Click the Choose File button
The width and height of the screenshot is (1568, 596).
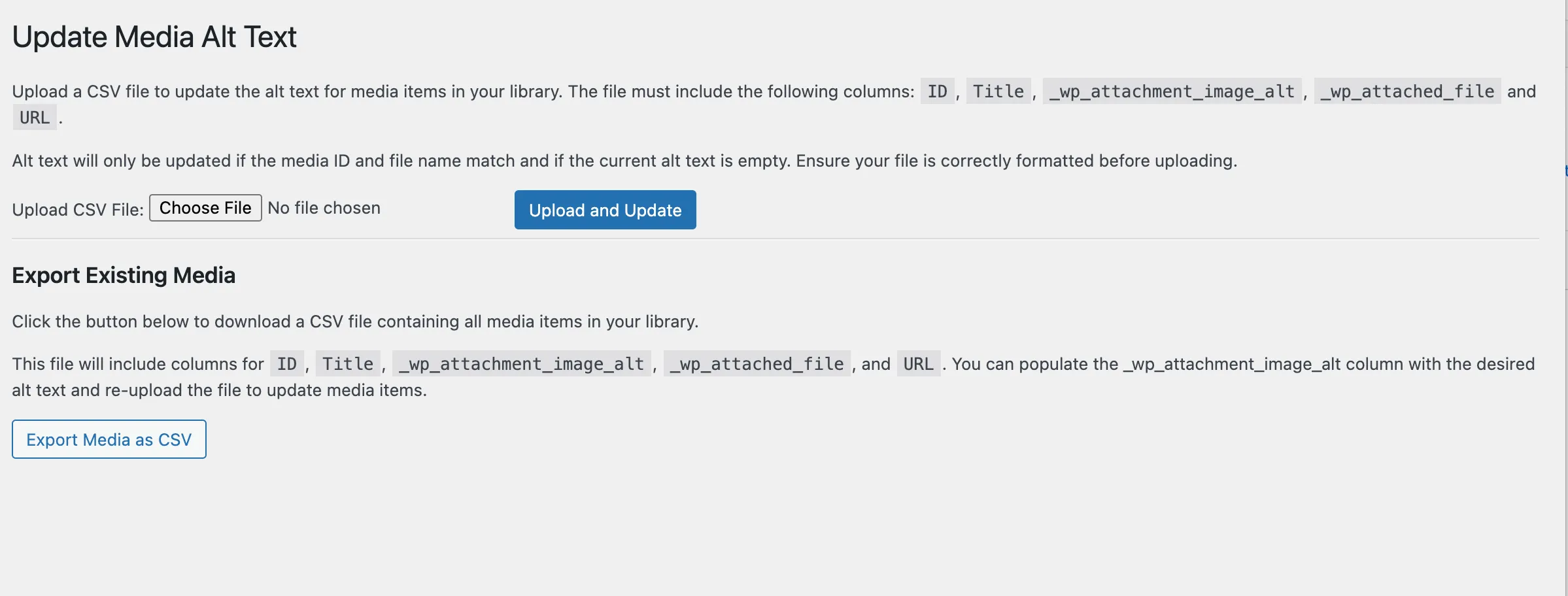tap(205, 208)
